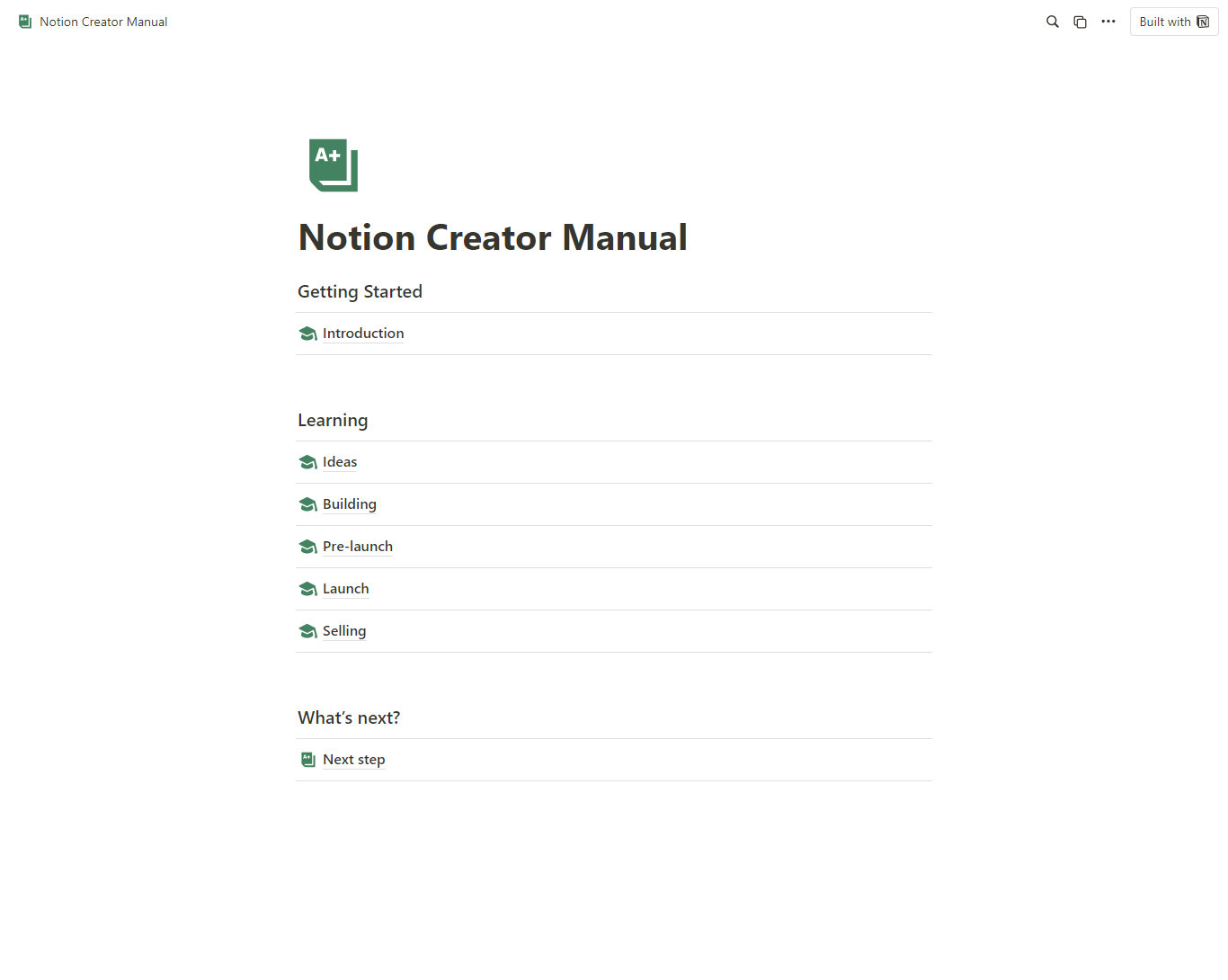The image size is (1228, 980).
Task: Click the graduation cap icon beside Introduction
Action: (307, 334)
